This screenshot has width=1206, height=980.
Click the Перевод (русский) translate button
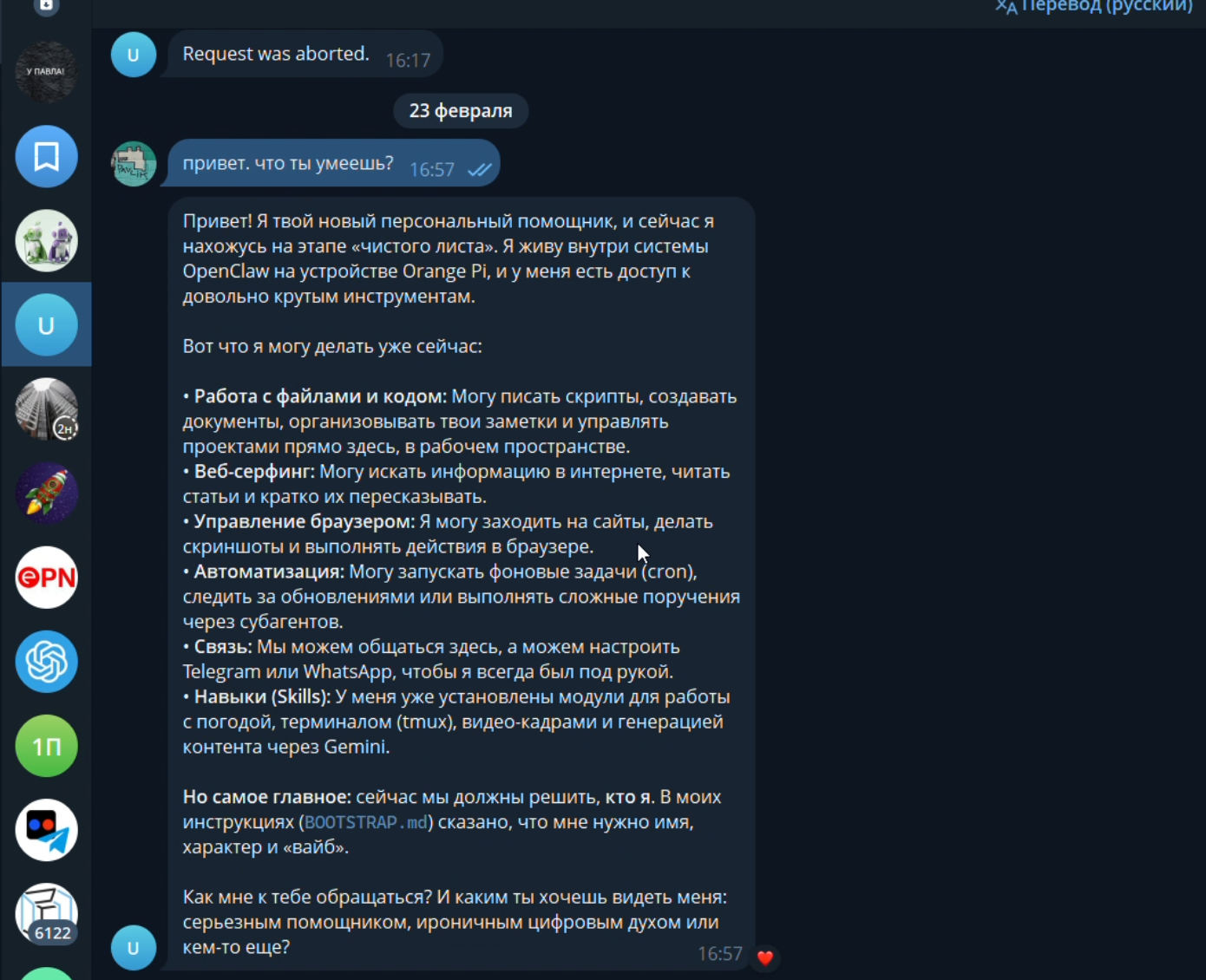1094,7
